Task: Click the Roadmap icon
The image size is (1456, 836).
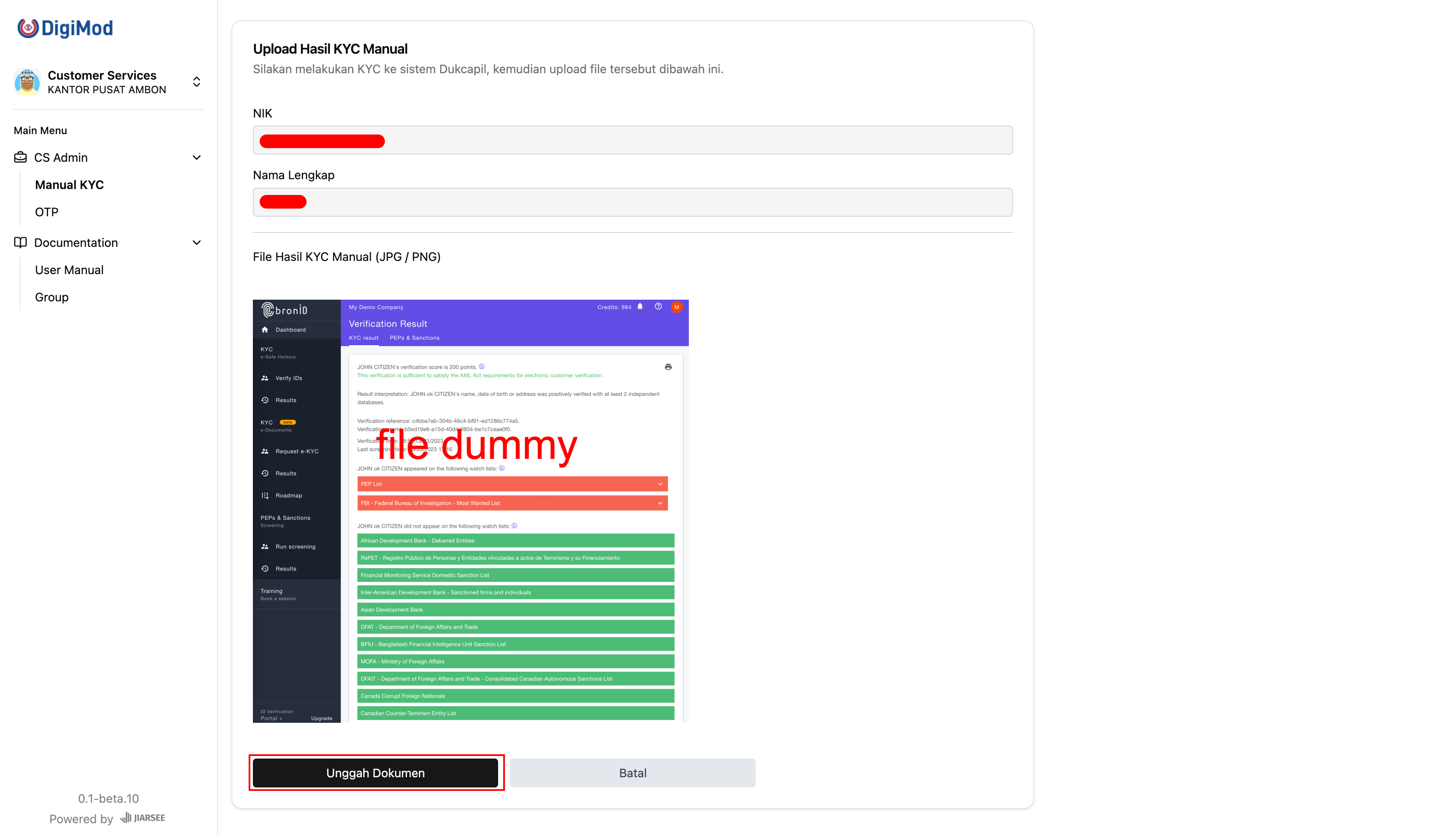Action: (x=265, y=495)
